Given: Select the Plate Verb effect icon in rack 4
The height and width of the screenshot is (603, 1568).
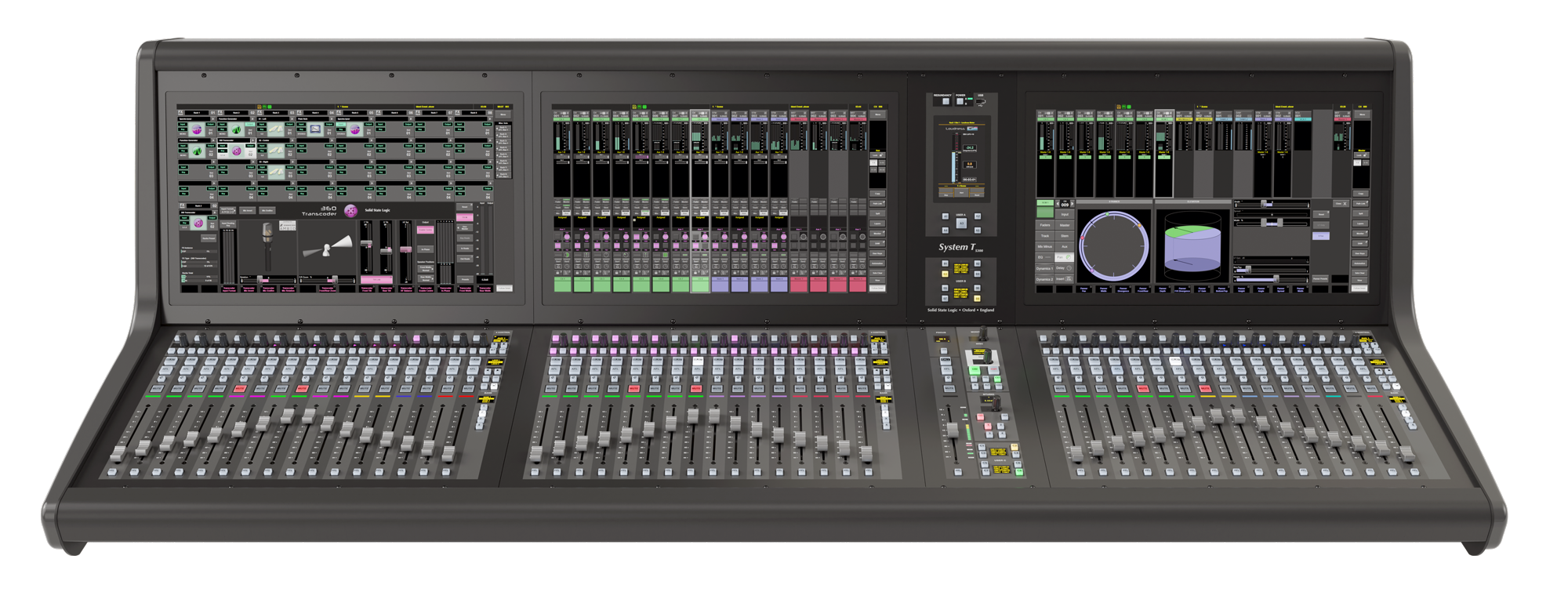Looking at the screenshot, I should (x=315, y=129).
